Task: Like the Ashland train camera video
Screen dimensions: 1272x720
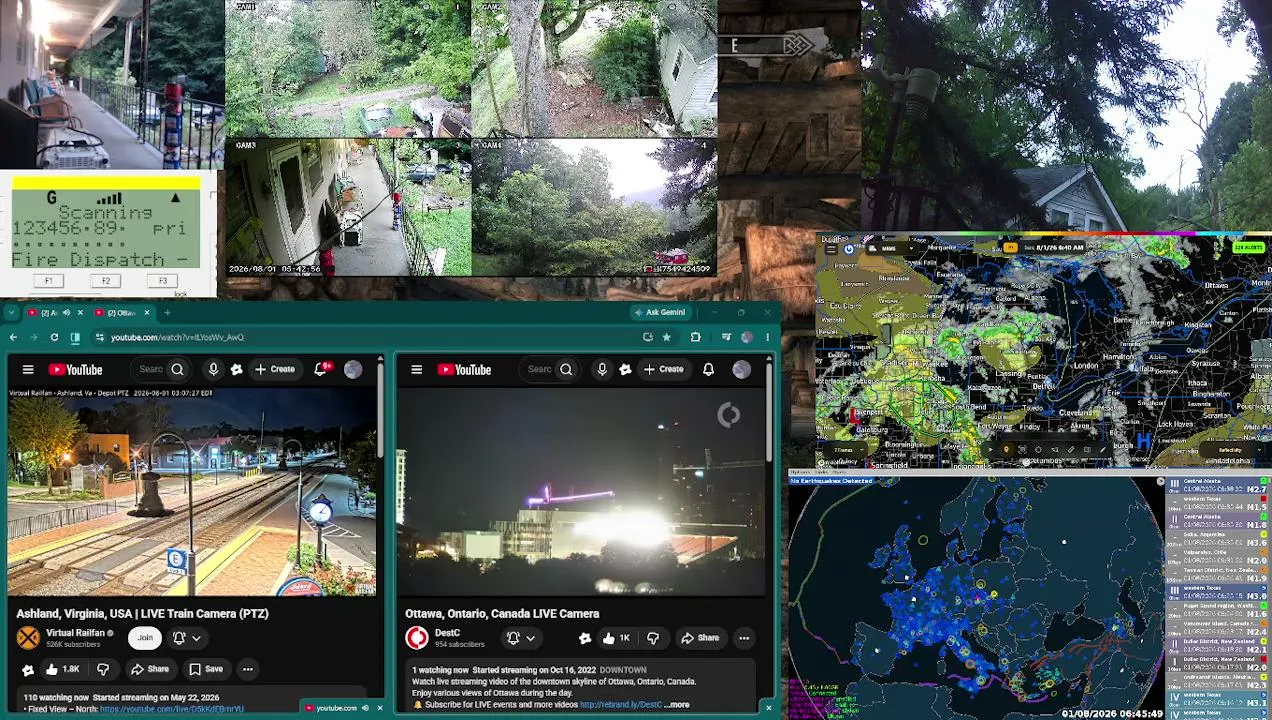Action: 62,669
